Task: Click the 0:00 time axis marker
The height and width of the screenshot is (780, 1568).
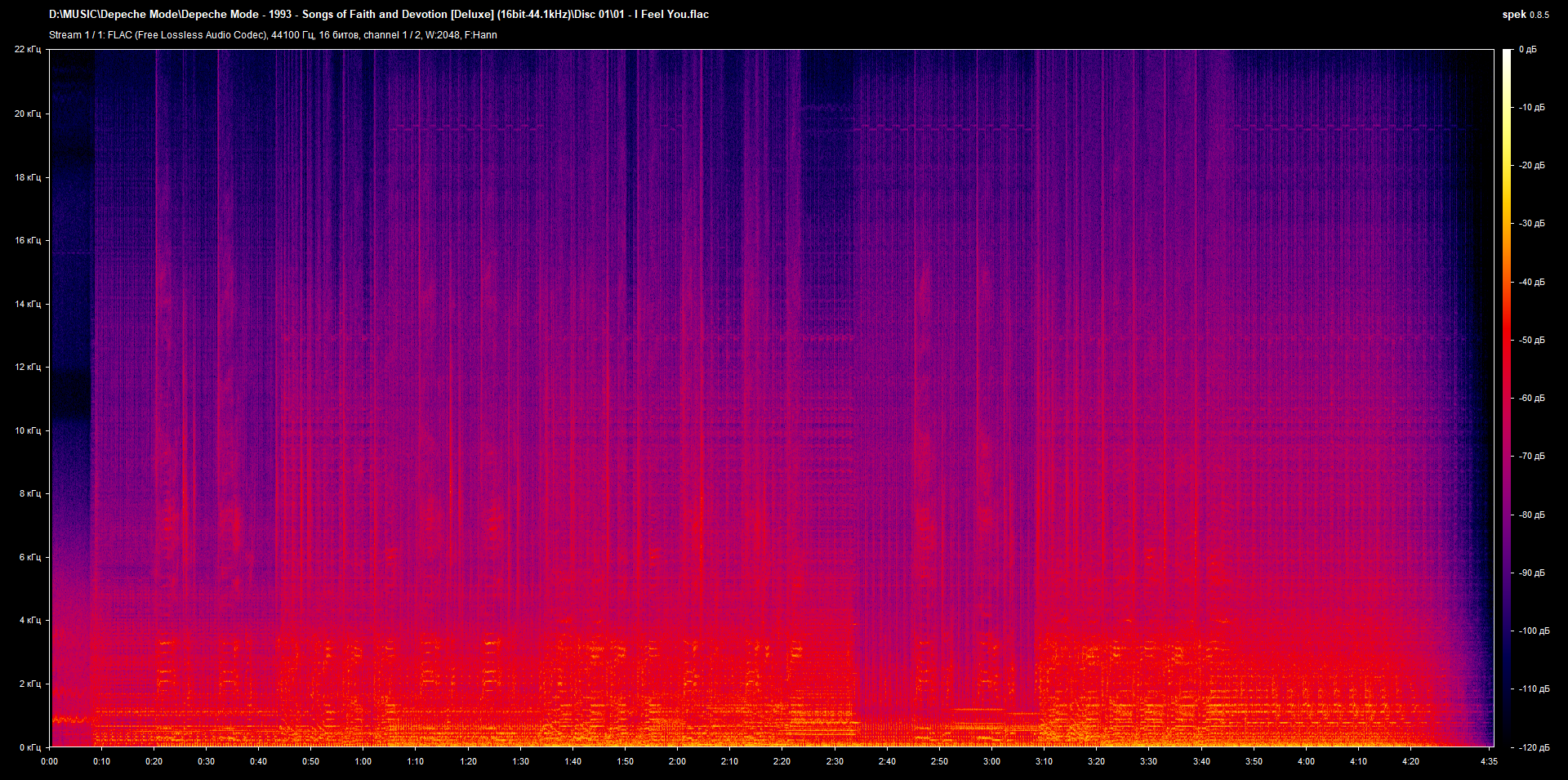Action: tap(50, 761)
